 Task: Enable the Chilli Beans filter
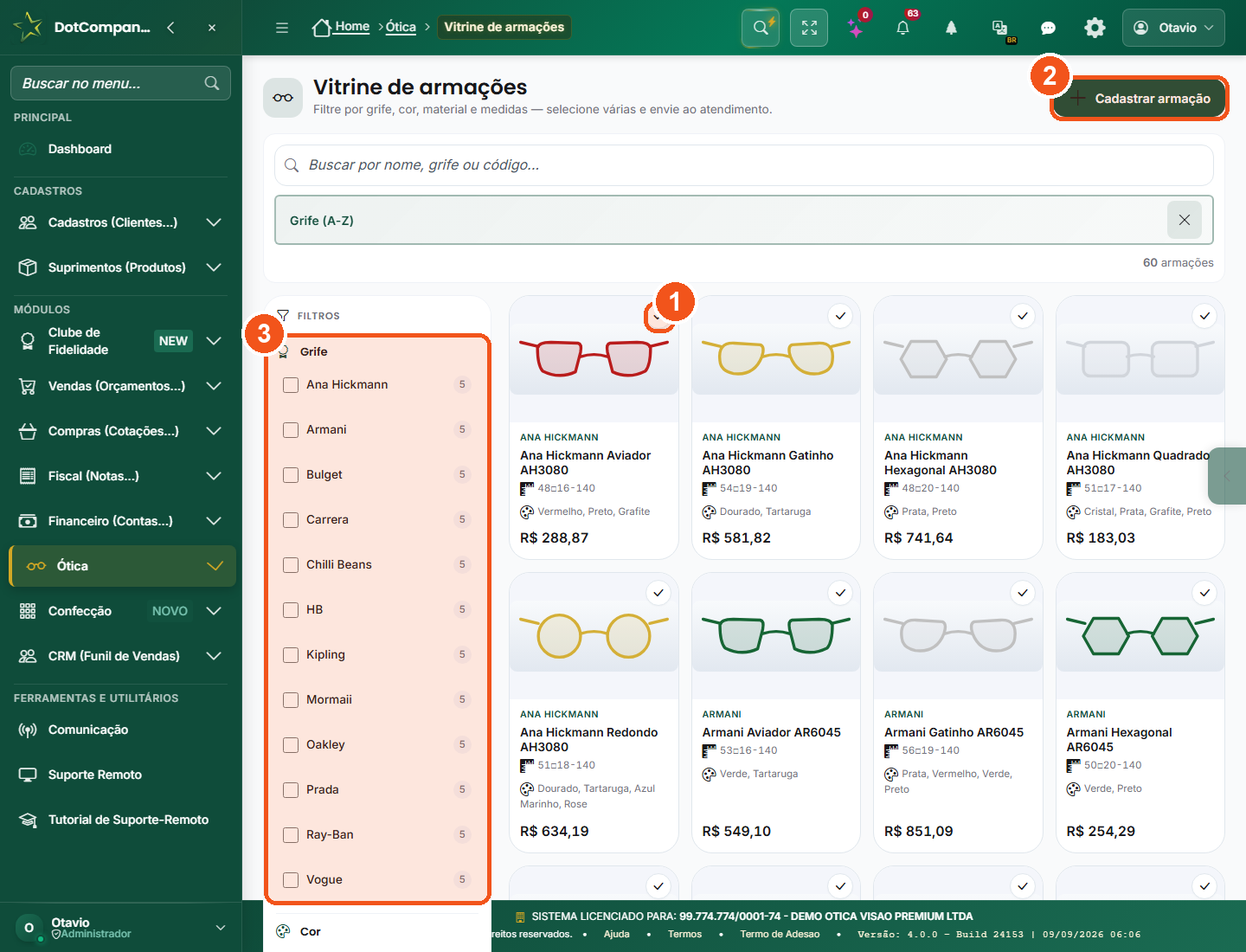point(291,564)
